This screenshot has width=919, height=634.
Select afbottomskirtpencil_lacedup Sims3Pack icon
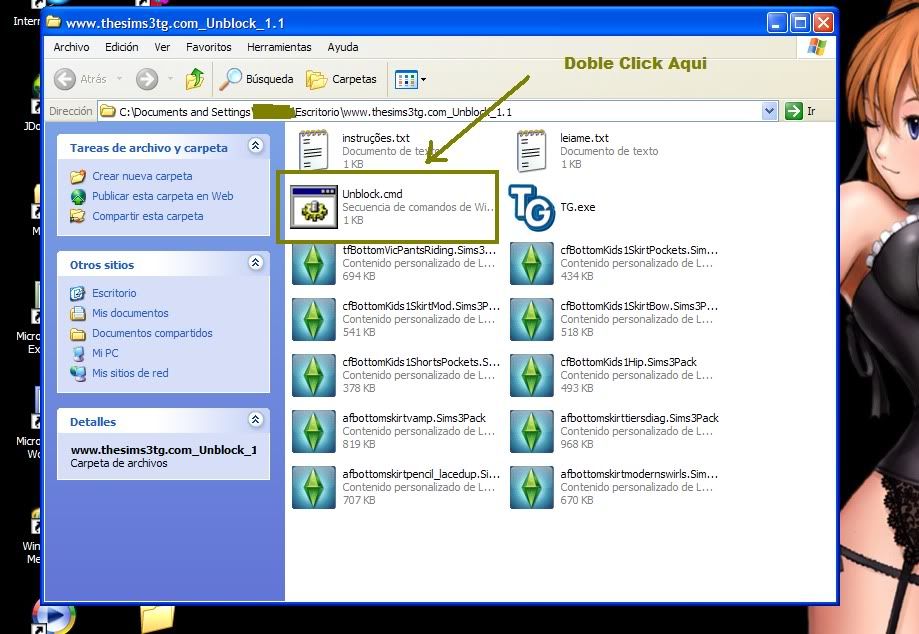314,487
